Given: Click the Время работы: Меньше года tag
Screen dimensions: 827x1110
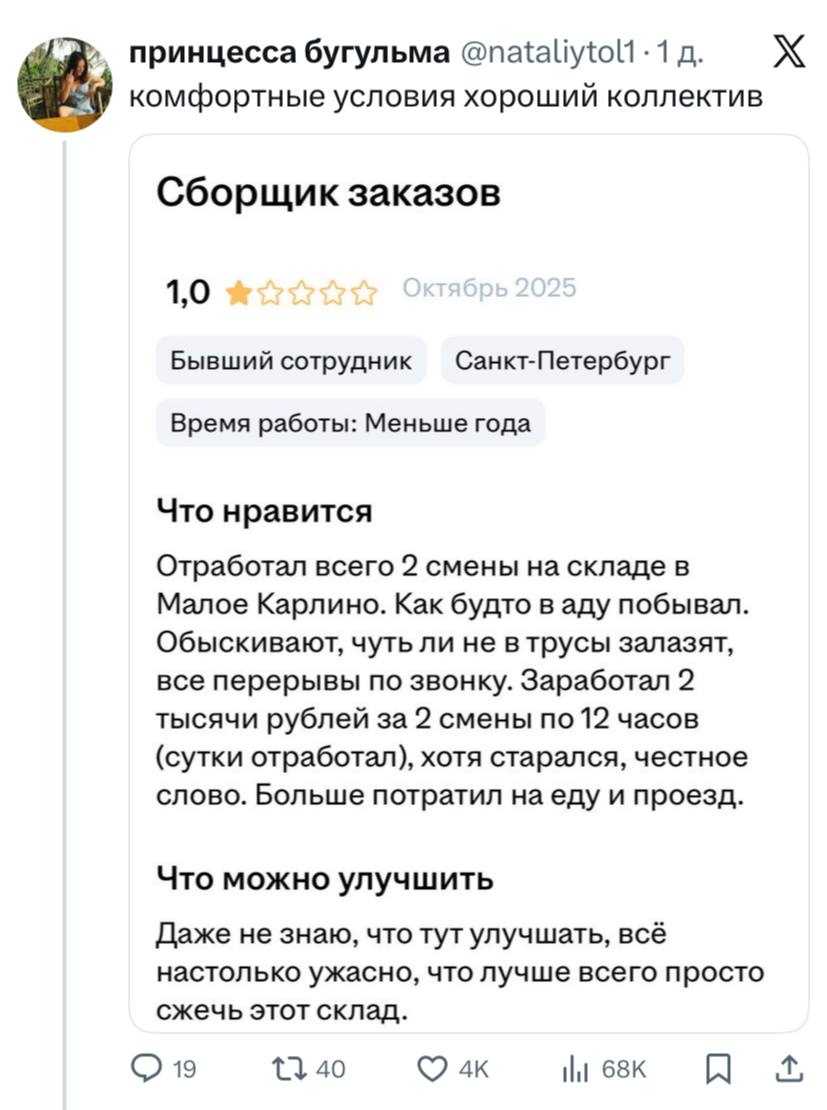Looking at the screenshot, I should point(350,423).
